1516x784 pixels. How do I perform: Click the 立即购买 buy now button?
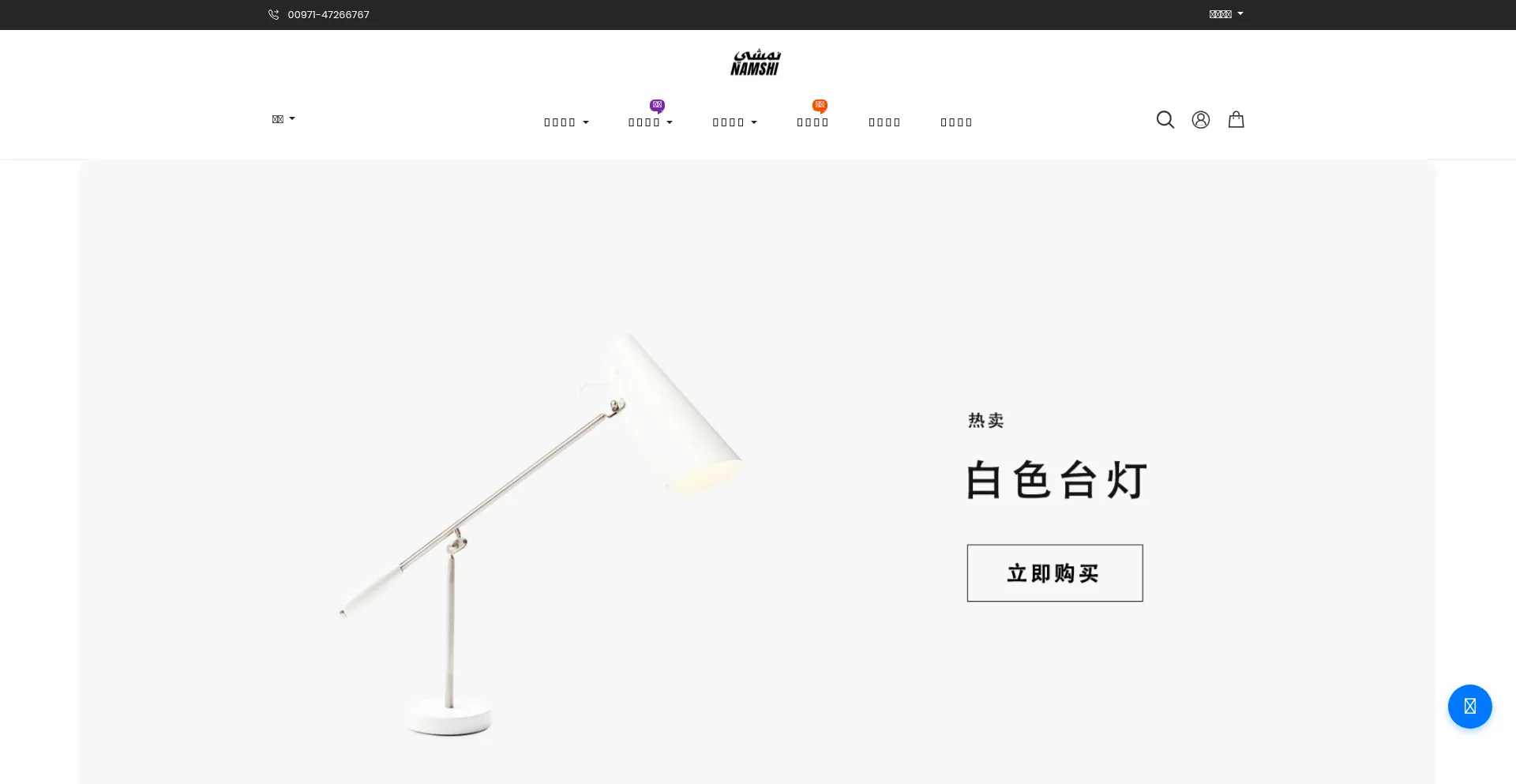[x=1055, y=573]
